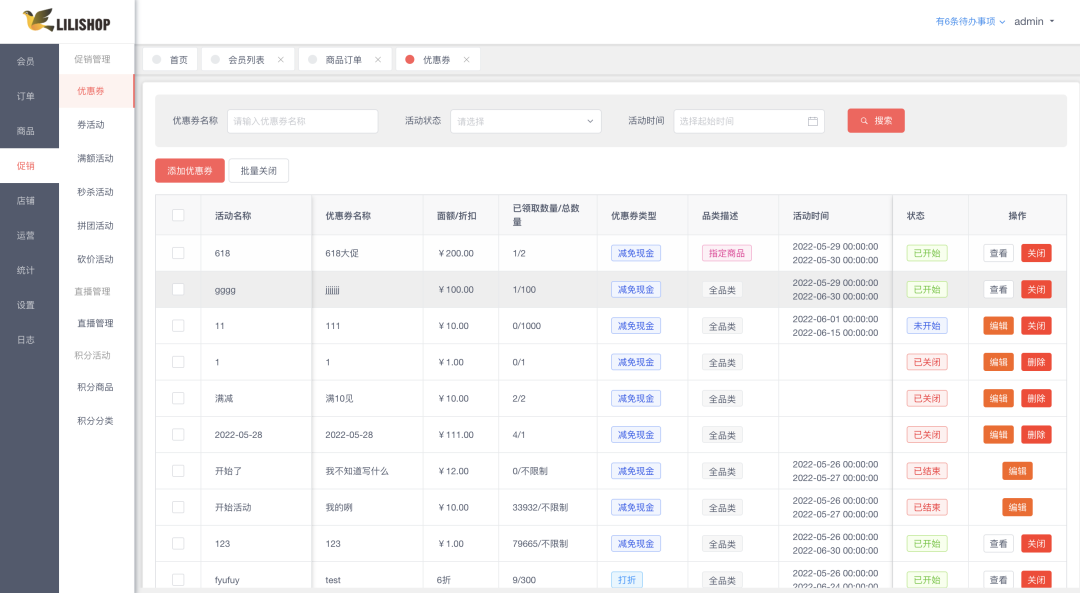This screenshot has width=1080, height=593.
Task: Go to 满额活动 submenu
Action: (x=96, y=158)
